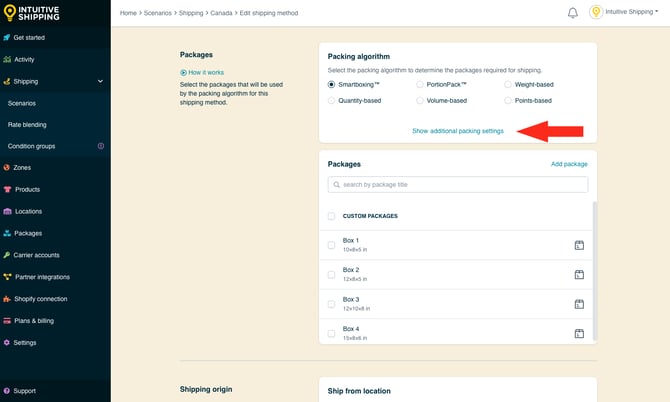Check the Box 4 checkbox
This screenshot has height=402, width=670.
tap(331, 334)
